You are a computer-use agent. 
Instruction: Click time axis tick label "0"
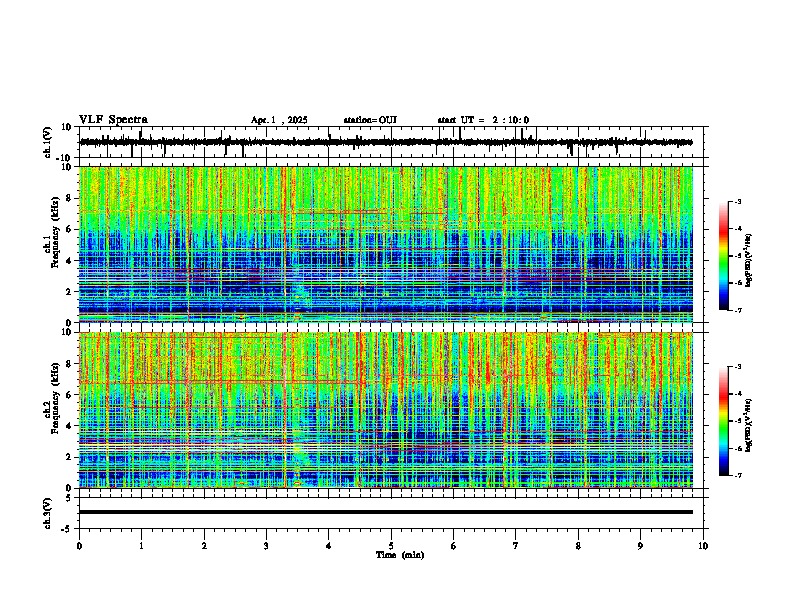tap(79, 546)
